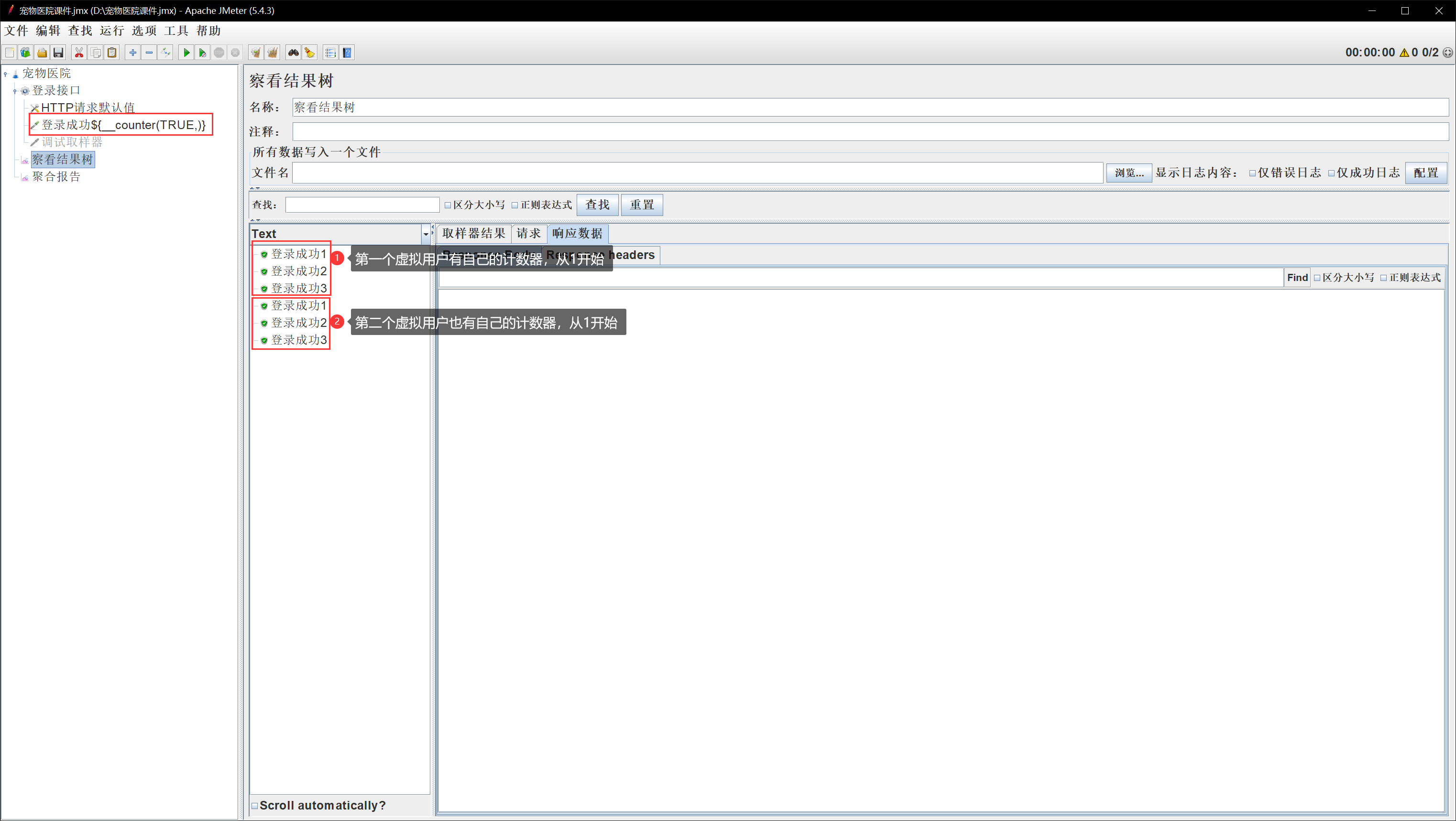Click the Clear All double-broom icon
This screenshot has height=821, width=1456.
pos(273,53)
